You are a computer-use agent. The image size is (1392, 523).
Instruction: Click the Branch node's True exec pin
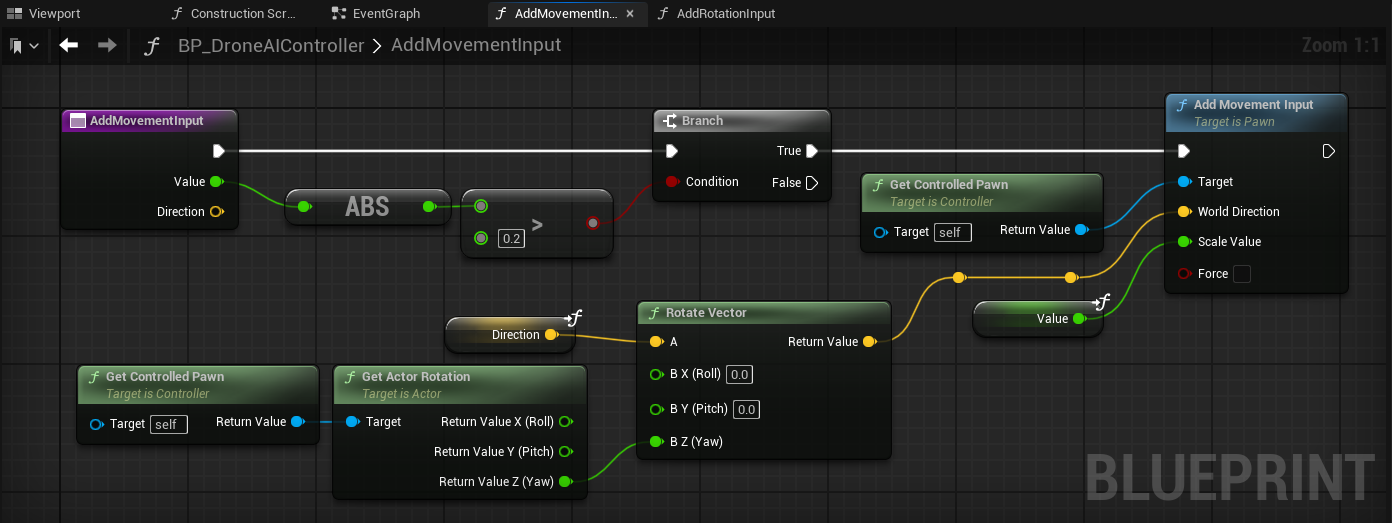click(812, 151)
